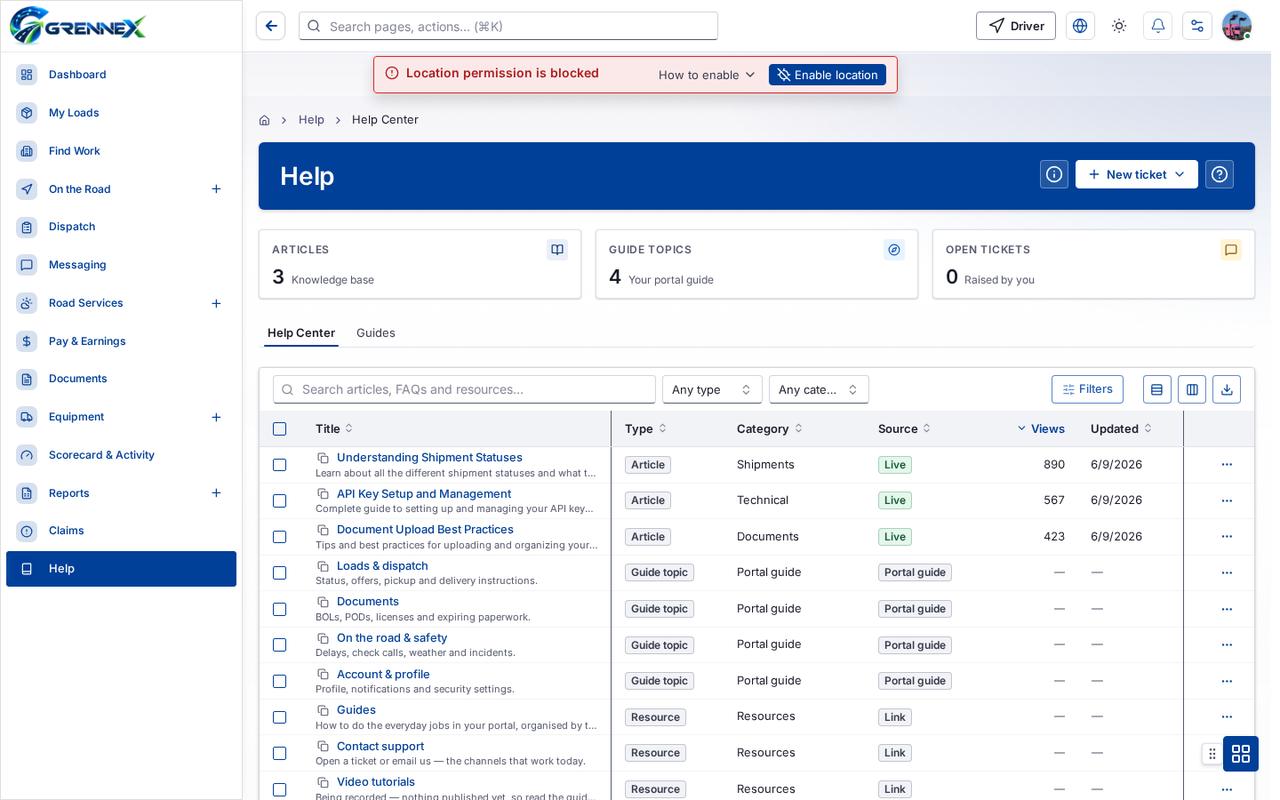Expand Road Services sidebar section
The height and width of the screenshot is (800, 1280).
(x=216, y=303)
